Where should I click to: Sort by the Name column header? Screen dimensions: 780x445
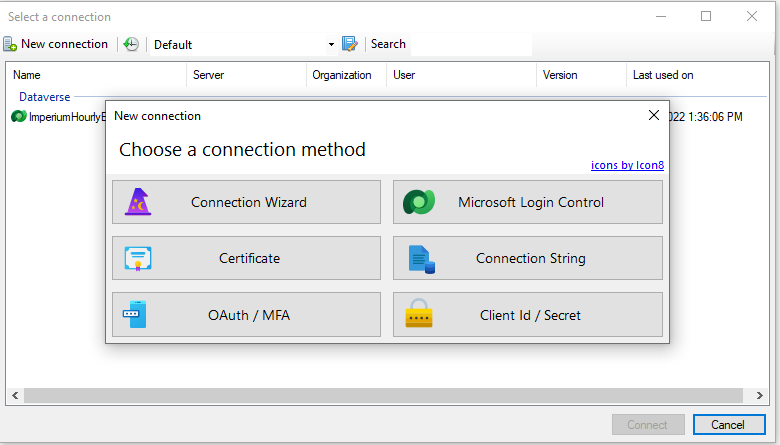tap(27, 75)
